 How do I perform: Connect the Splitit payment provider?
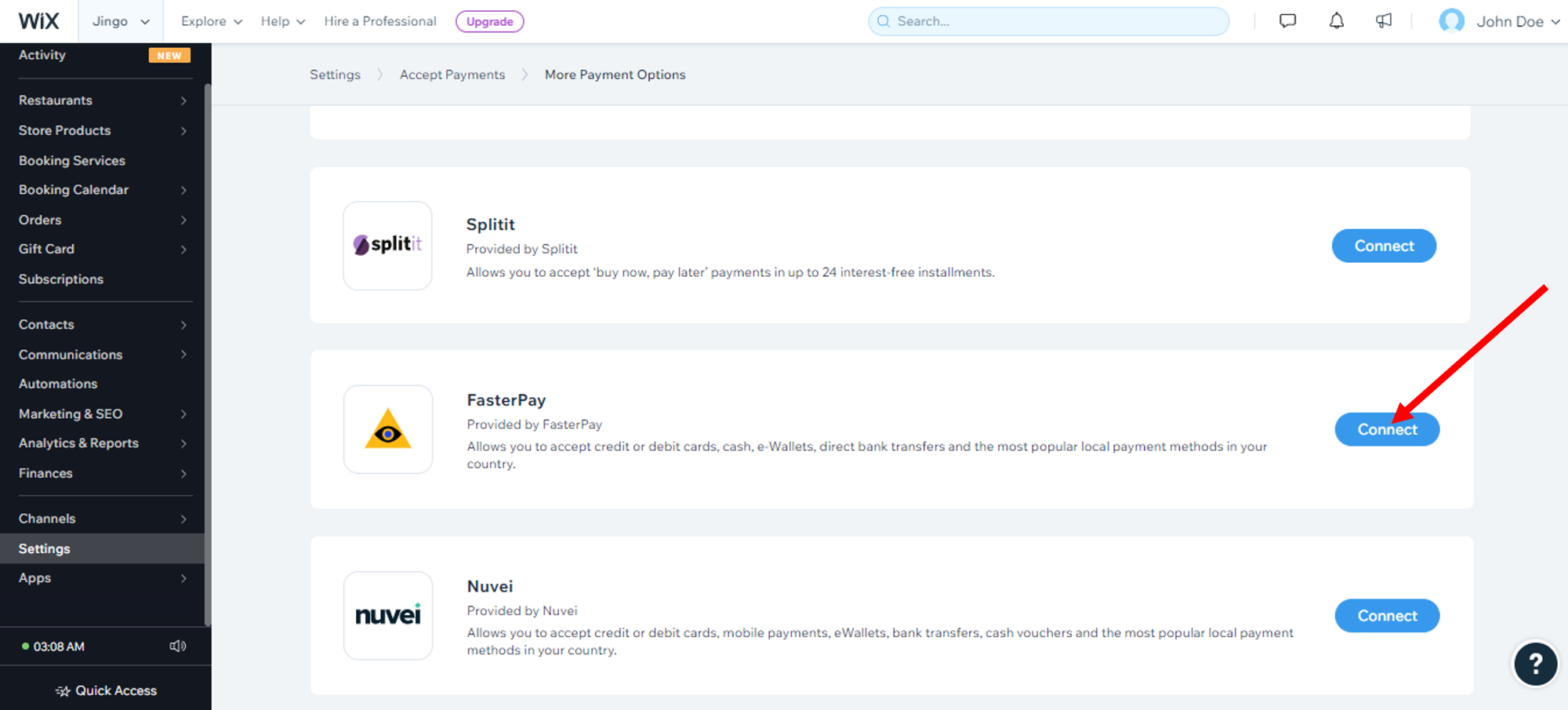click(x=1384, y=246)
